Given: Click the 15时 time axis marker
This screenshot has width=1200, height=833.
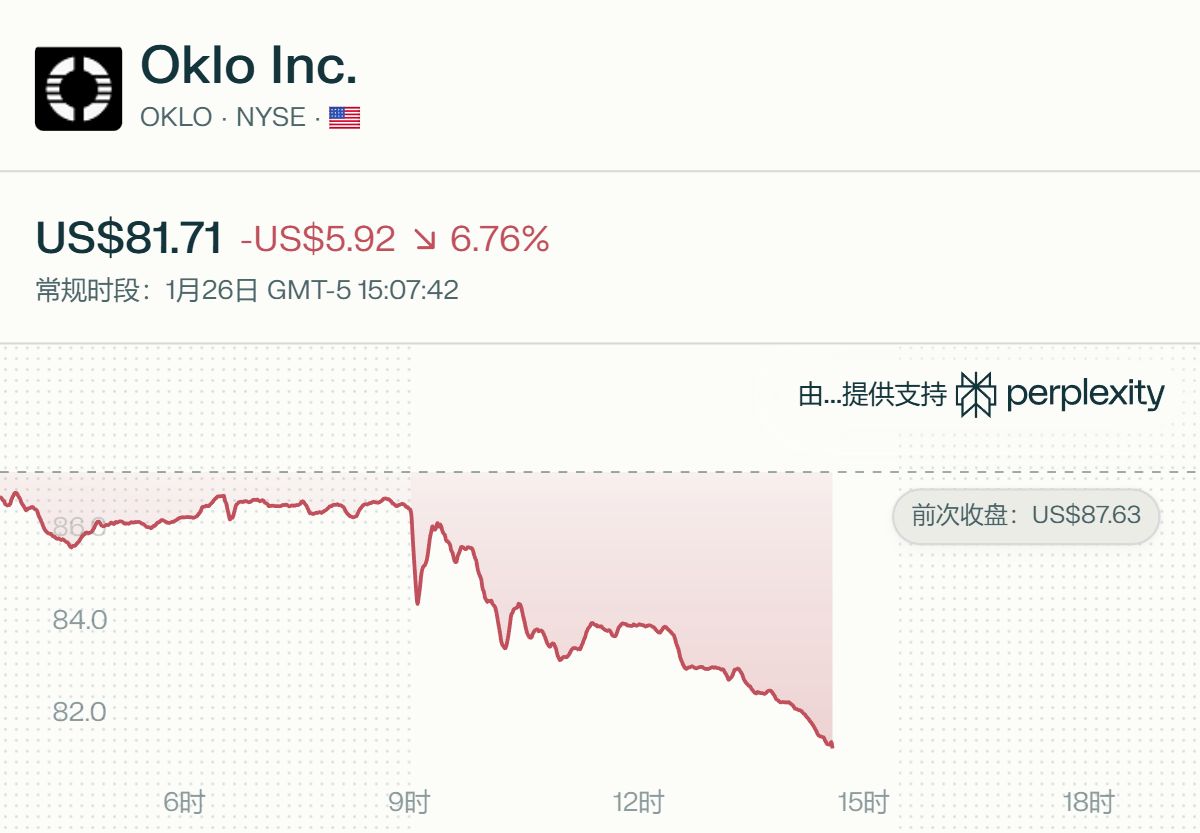Looking at the screenshot, I should (x=863, y=802).
